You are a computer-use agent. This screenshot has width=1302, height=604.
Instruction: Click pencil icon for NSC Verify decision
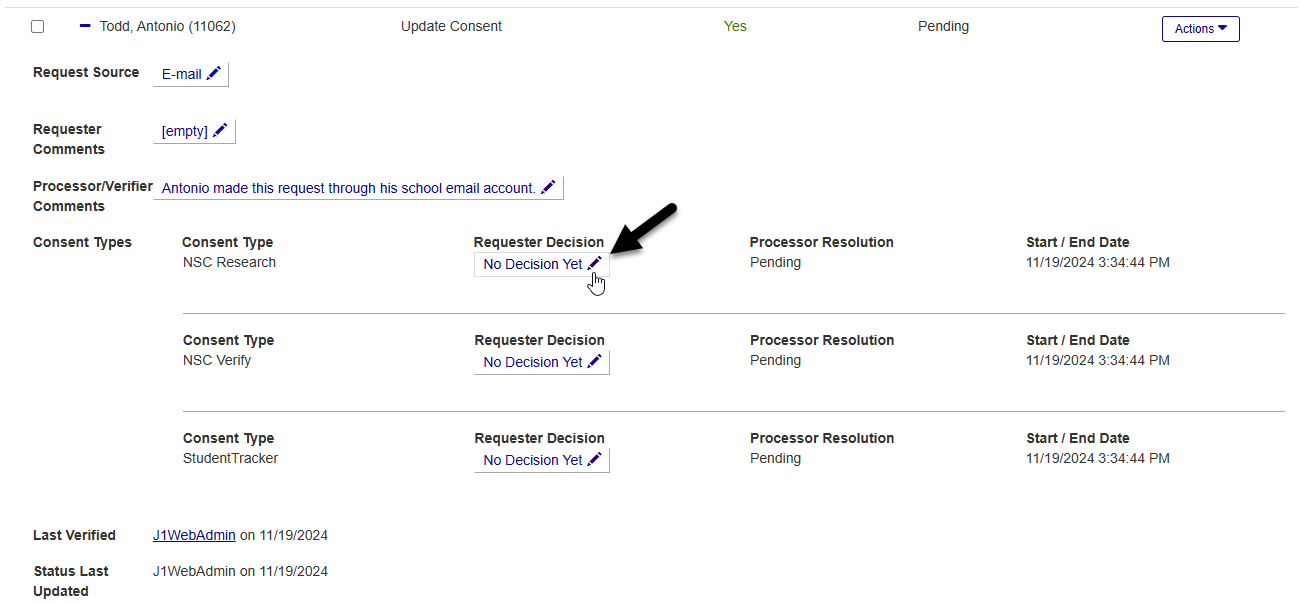595,362
